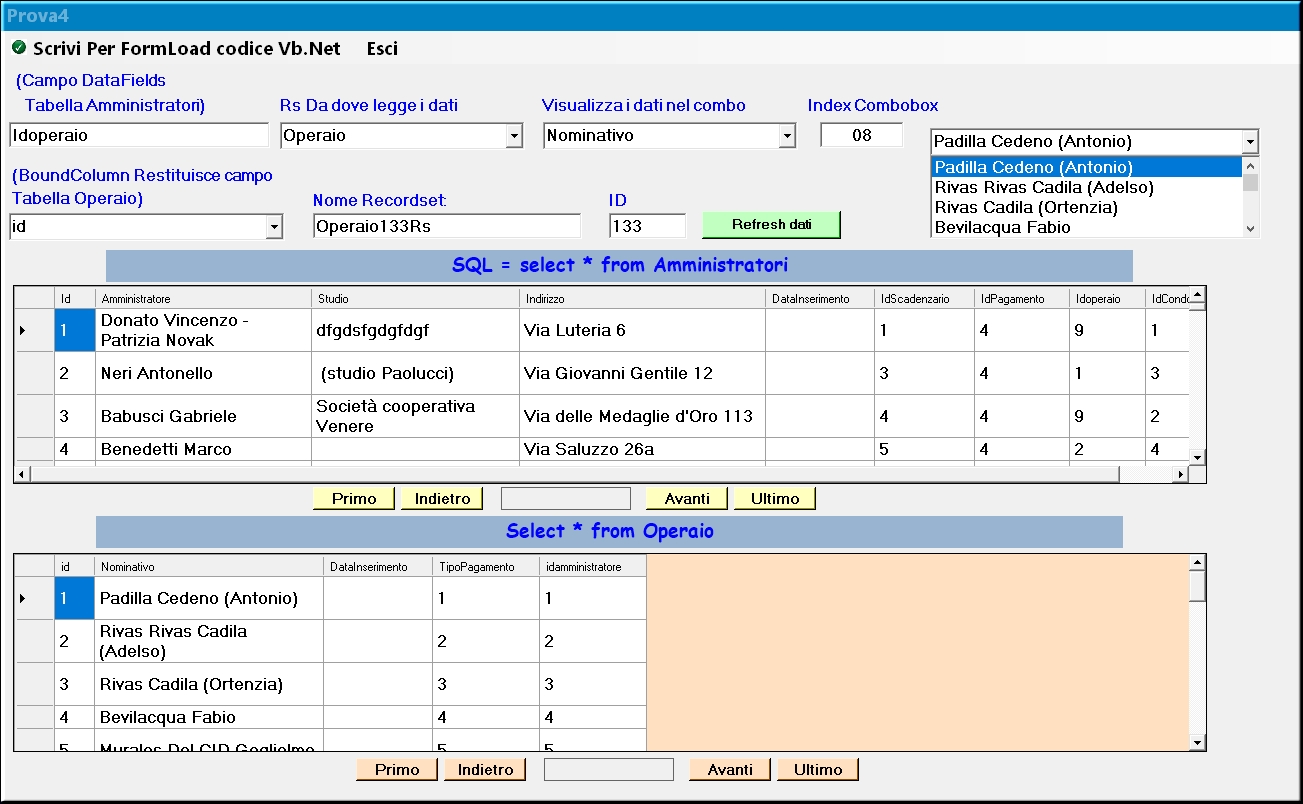Click the empty field between yellow Indietro and Avanti
The image size is (1303, 804).
point(566,498)
